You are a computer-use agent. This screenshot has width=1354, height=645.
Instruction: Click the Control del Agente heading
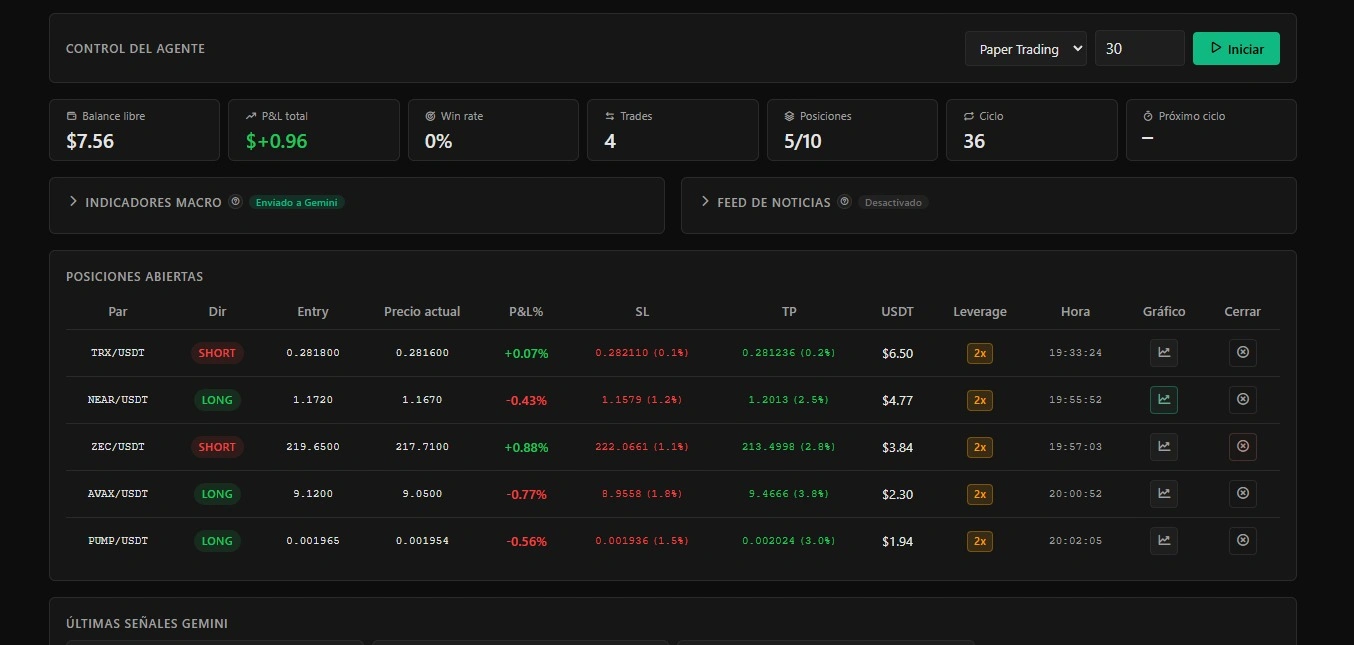click(135, 49)
